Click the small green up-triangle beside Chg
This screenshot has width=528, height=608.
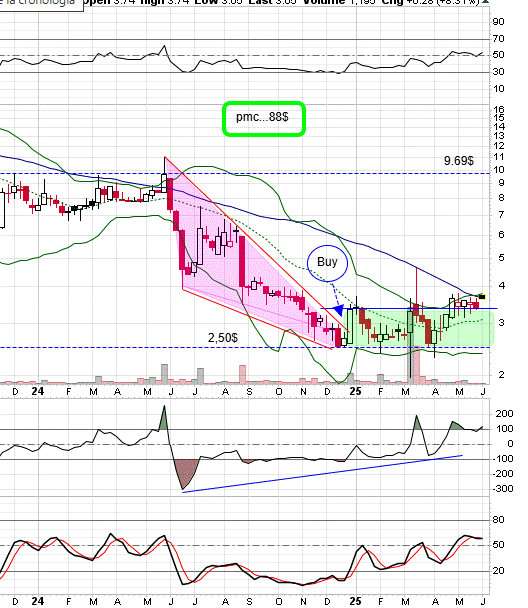(x=485, y=2)
